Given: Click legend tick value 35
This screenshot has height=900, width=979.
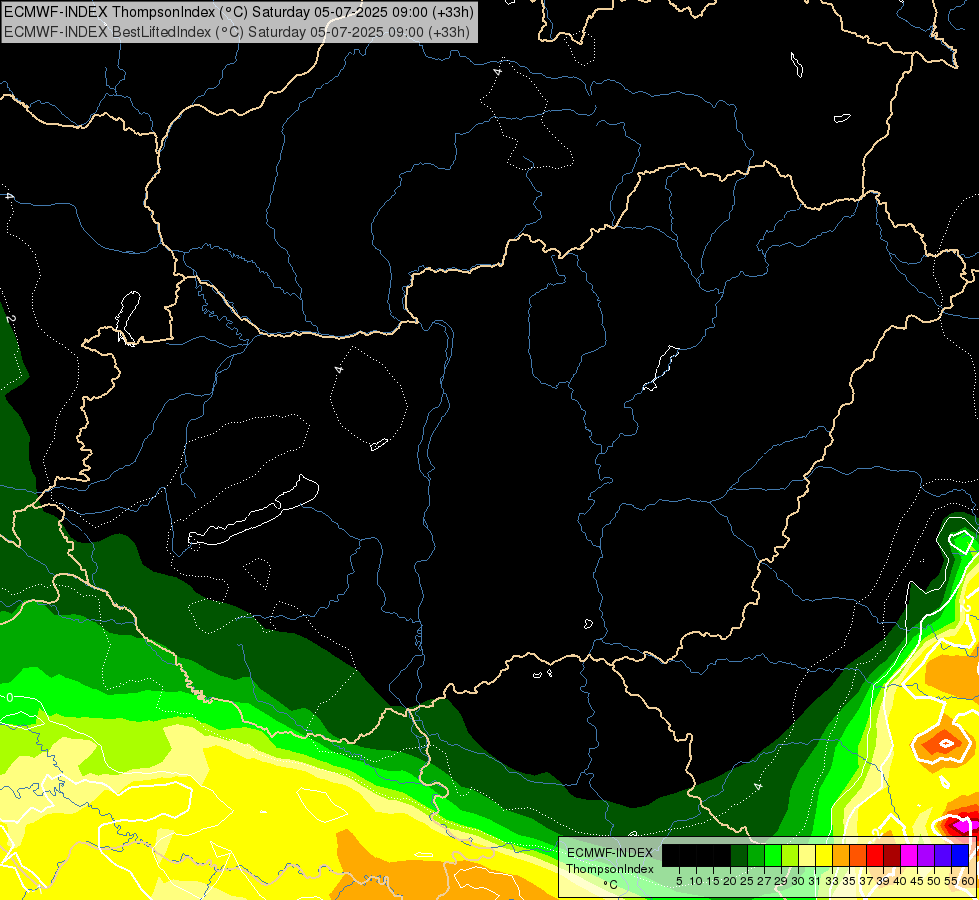Looking at the screenshot, I should pyautogui.click(x=849, y=881).
